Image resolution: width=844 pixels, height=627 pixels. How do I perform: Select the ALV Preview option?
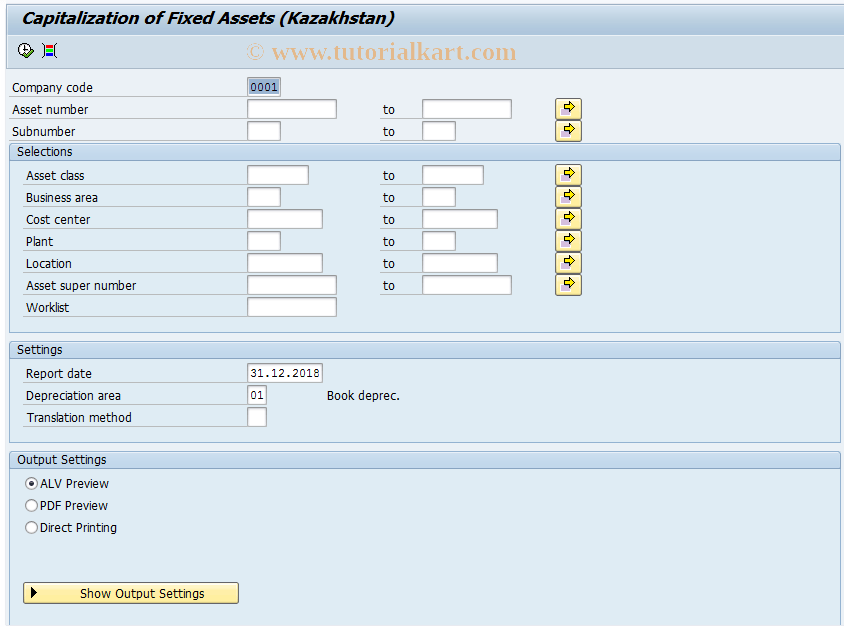coord(31,483)
